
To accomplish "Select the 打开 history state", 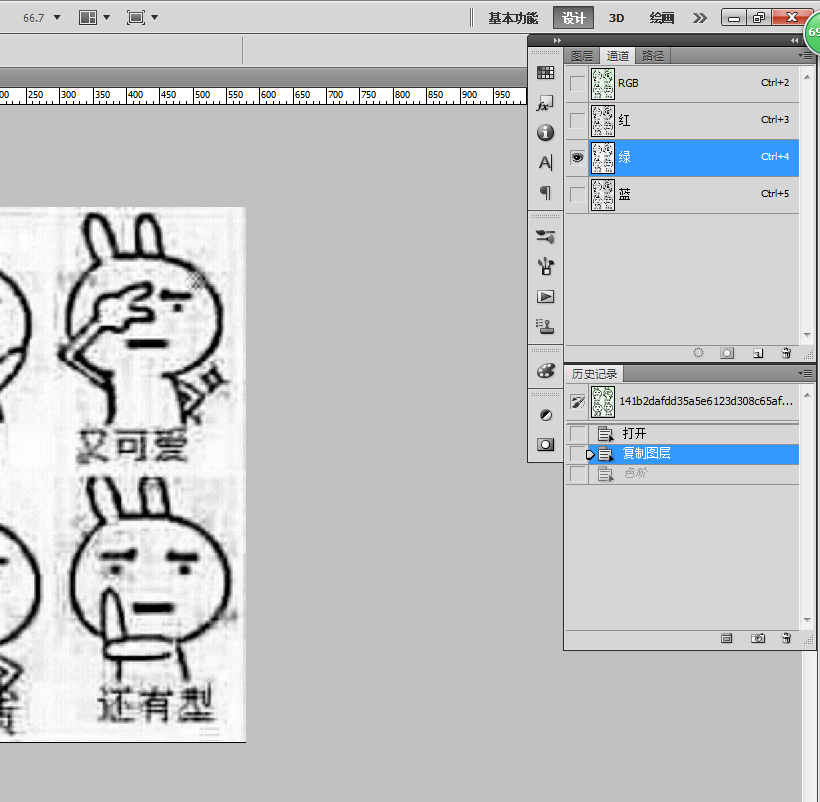I will pos(693,433).
